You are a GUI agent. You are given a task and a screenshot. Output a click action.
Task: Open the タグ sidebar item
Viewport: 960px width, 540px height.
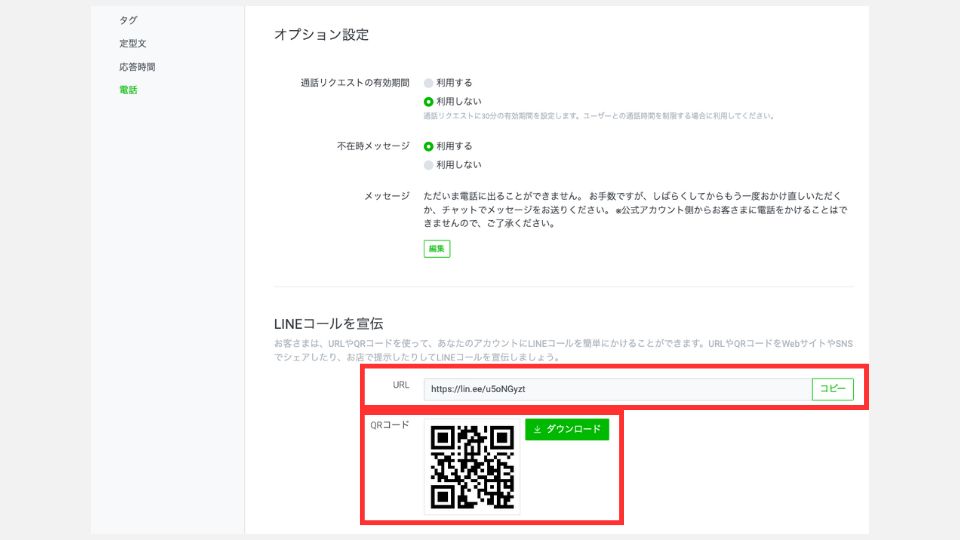128,20
